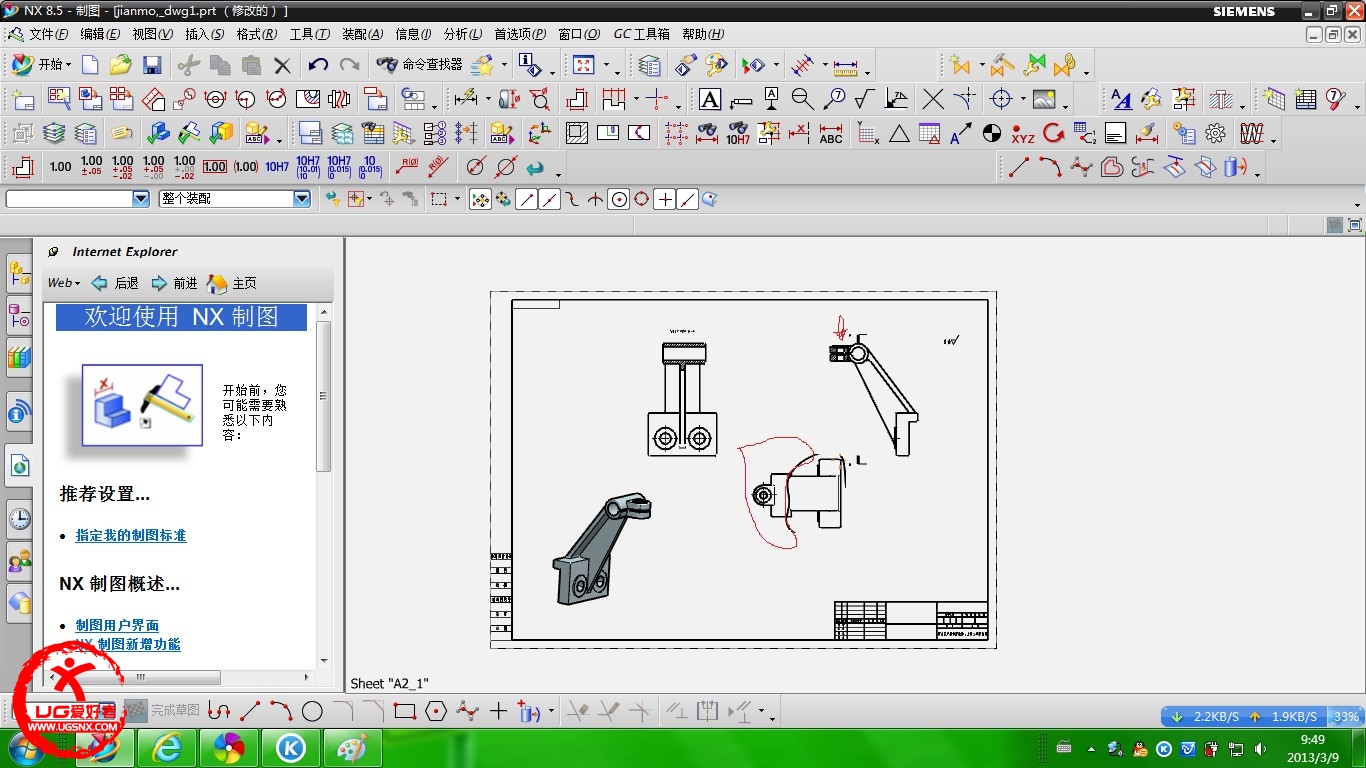The image size is (1366, 768).
Task: Click the 命令查找器 binoculars icon
Action: click(x=387, y=66)
